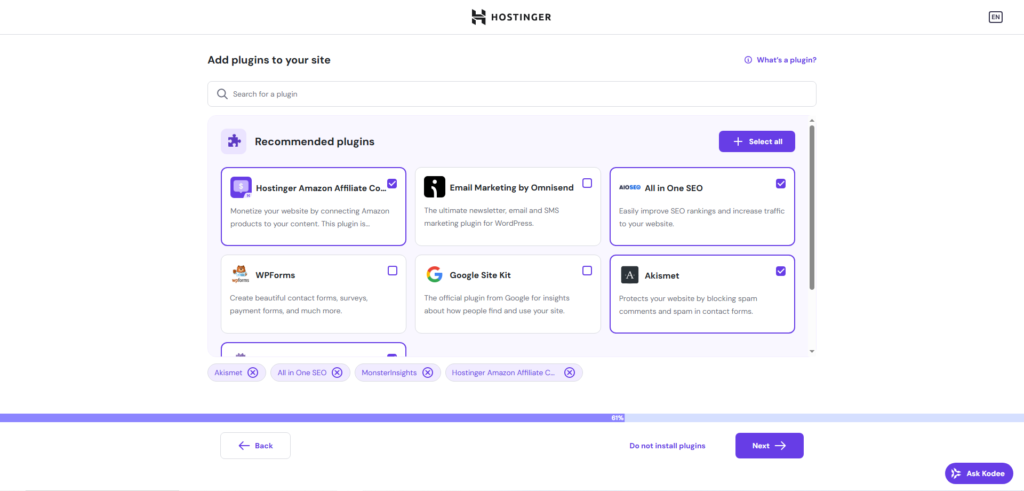
Task: Check the WPForms checkbox
Action: pos(392,270)
